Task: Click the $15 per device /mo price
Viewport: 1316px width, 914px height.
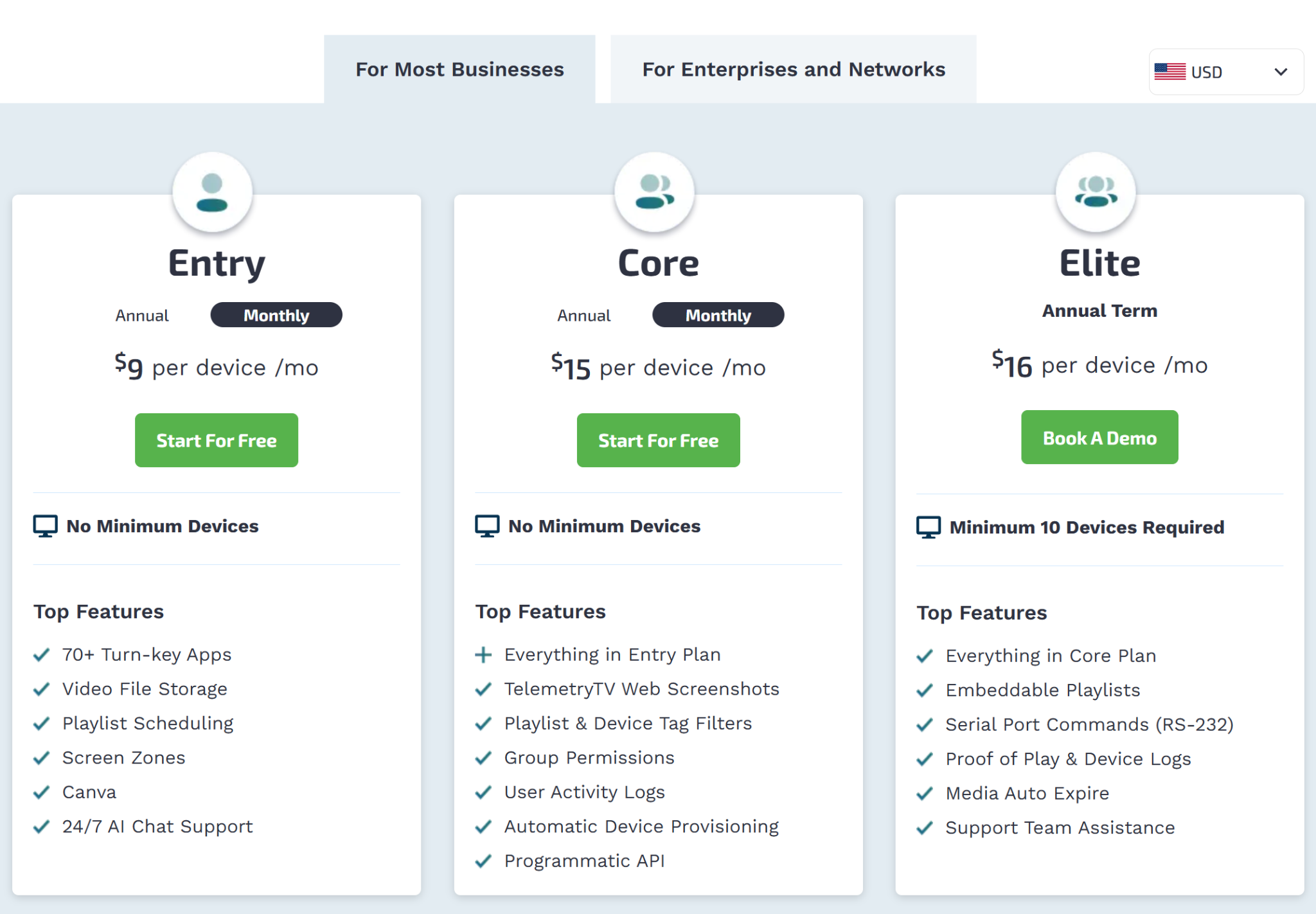Action: pos(659,367)
